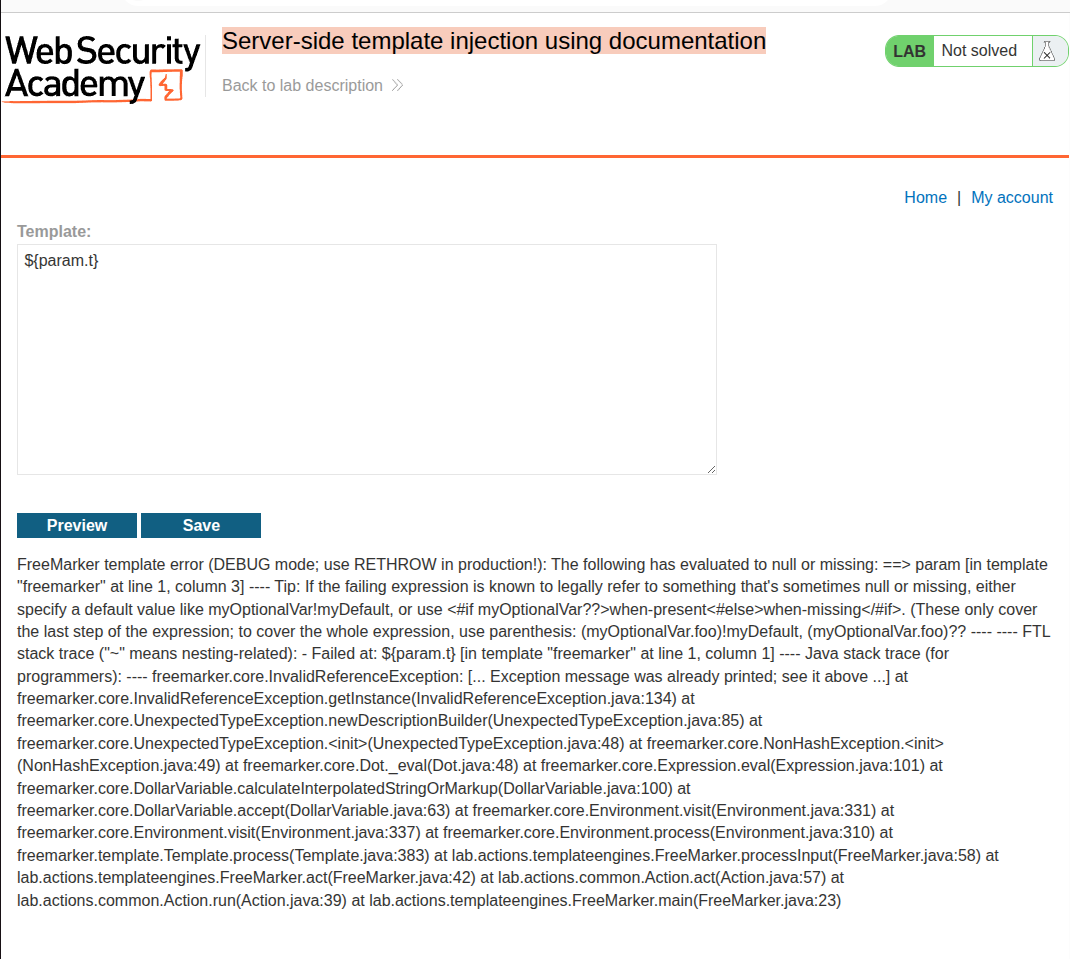Click the separator between Home and My account
The image size is (1070, 959).
point(959,198)
